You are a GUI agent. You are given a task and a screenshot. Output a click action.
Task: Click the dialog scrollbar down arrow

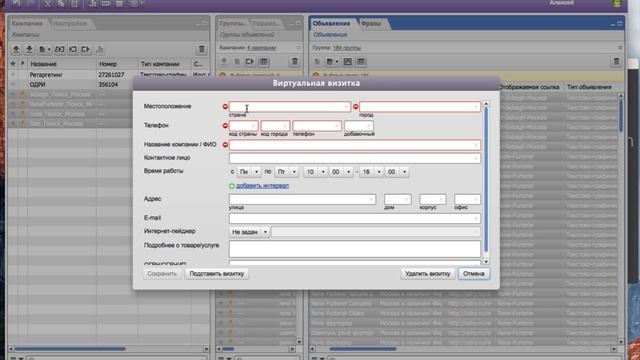[x=486, y=261]
